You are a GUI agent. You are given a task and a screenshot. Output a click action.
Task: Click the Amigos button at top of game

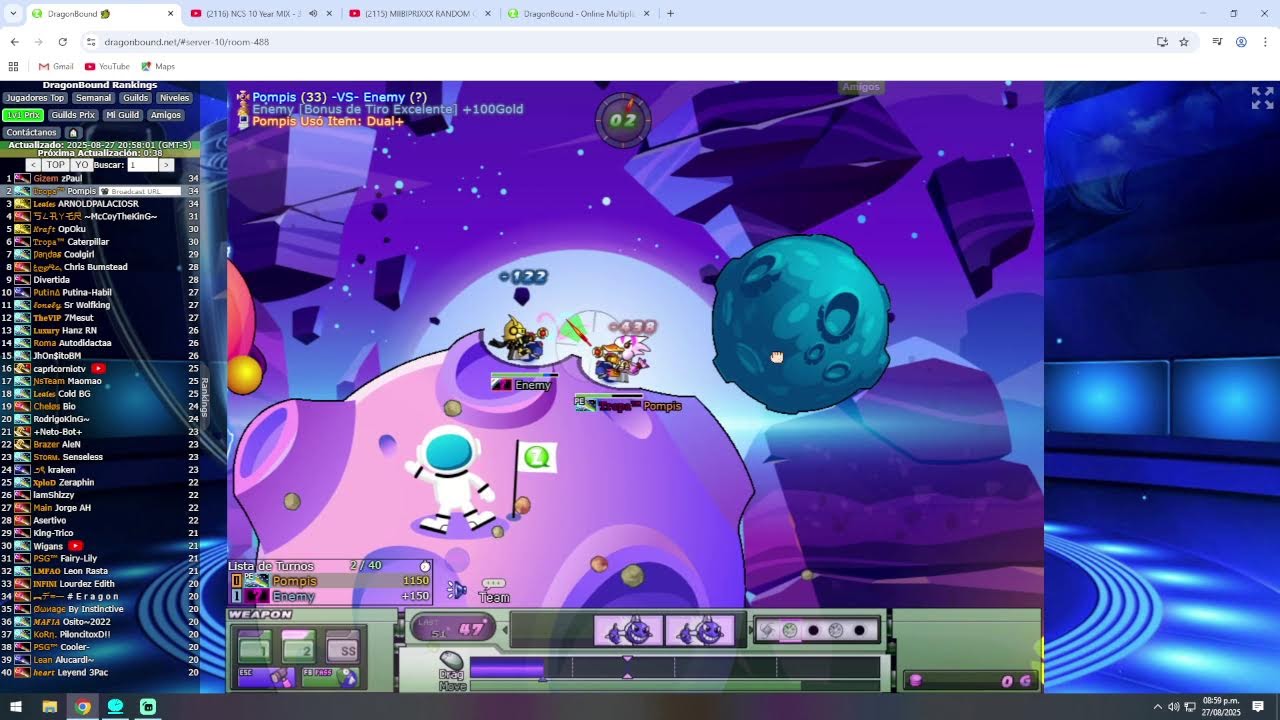click(x=860, y=87)
